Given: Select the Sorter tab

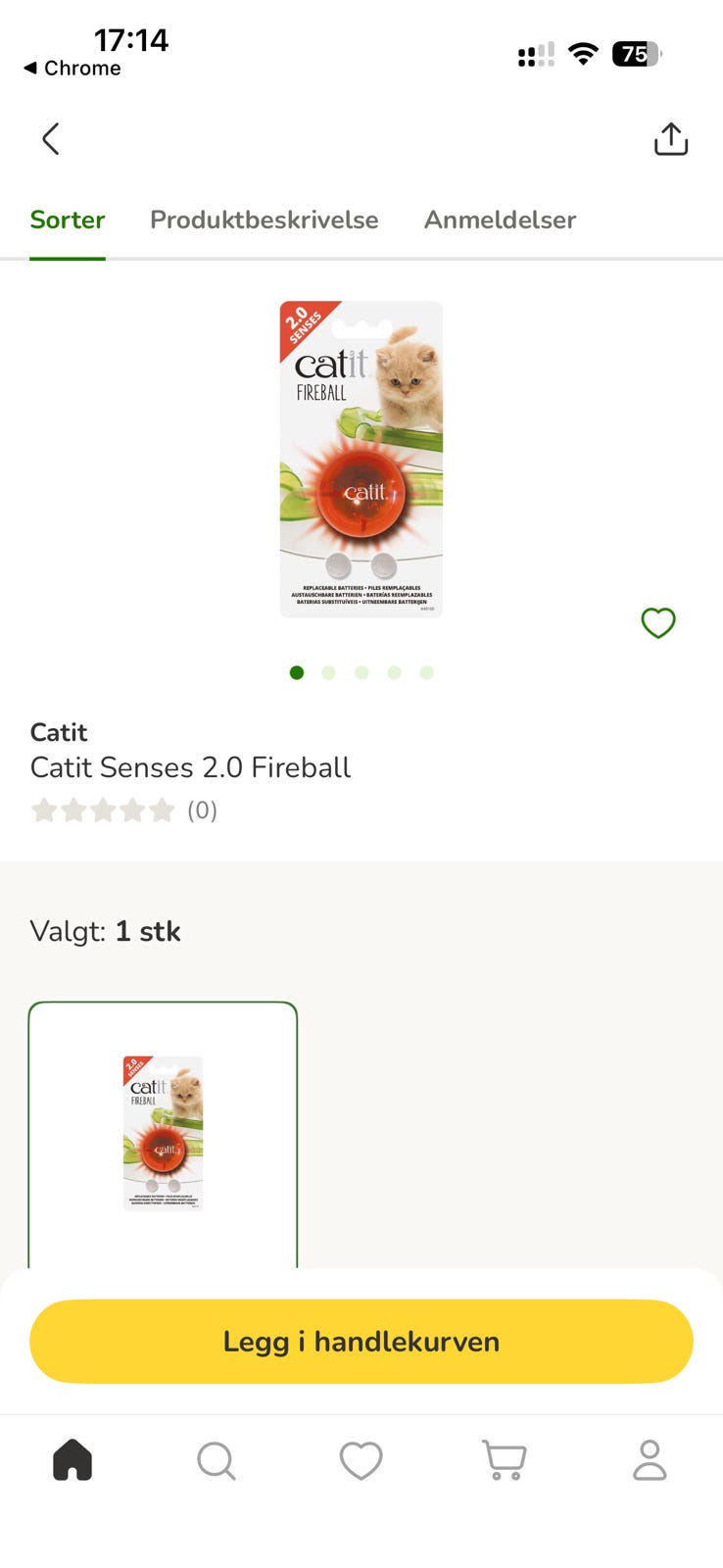Looking at the screenshot, I should pyautogui.click(x=68, y=220).
